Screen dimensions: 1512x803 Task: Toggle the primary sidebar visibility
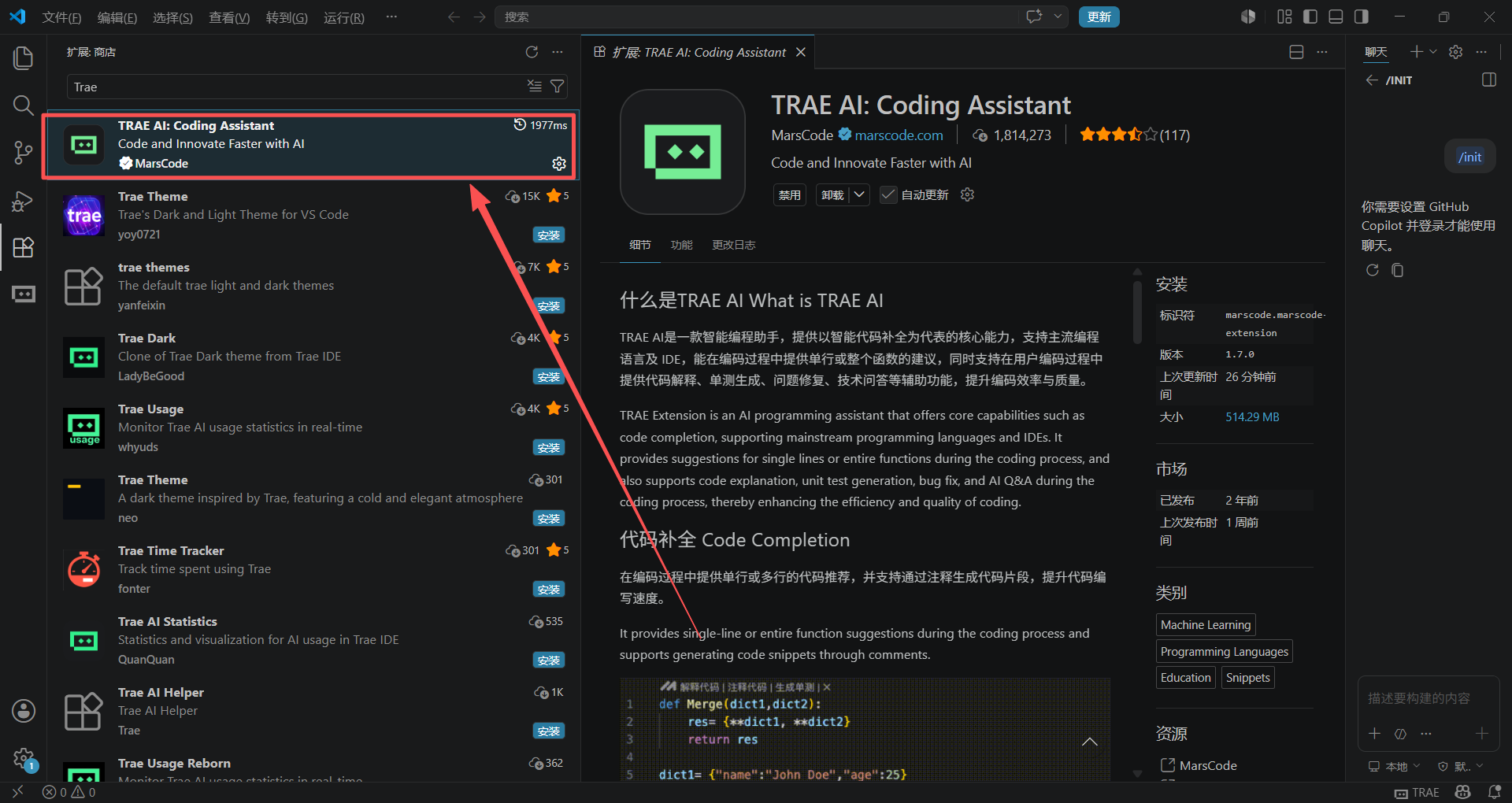[x=1310, y=17]
